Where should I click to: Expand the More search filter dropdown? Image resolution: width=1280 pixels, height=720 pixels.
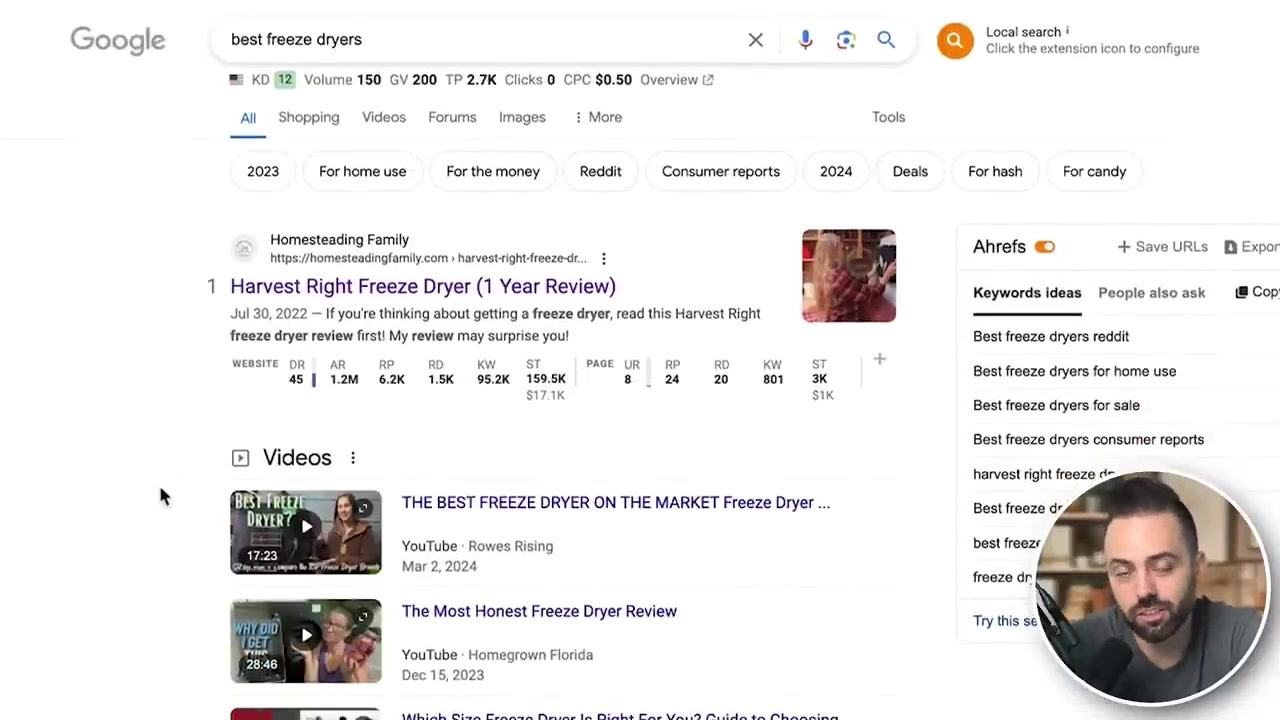[x=598, y=117]
